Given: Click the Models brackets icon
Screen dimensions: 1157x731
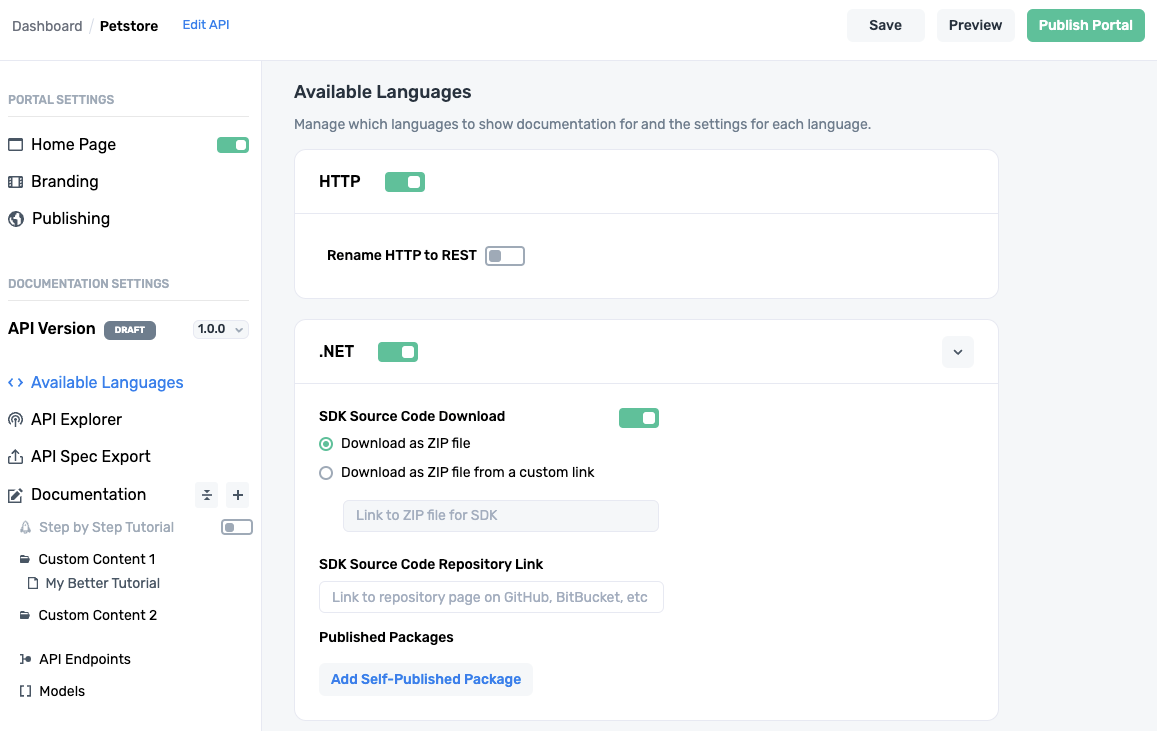Looking at the screenshot, I should click(25, 691).
